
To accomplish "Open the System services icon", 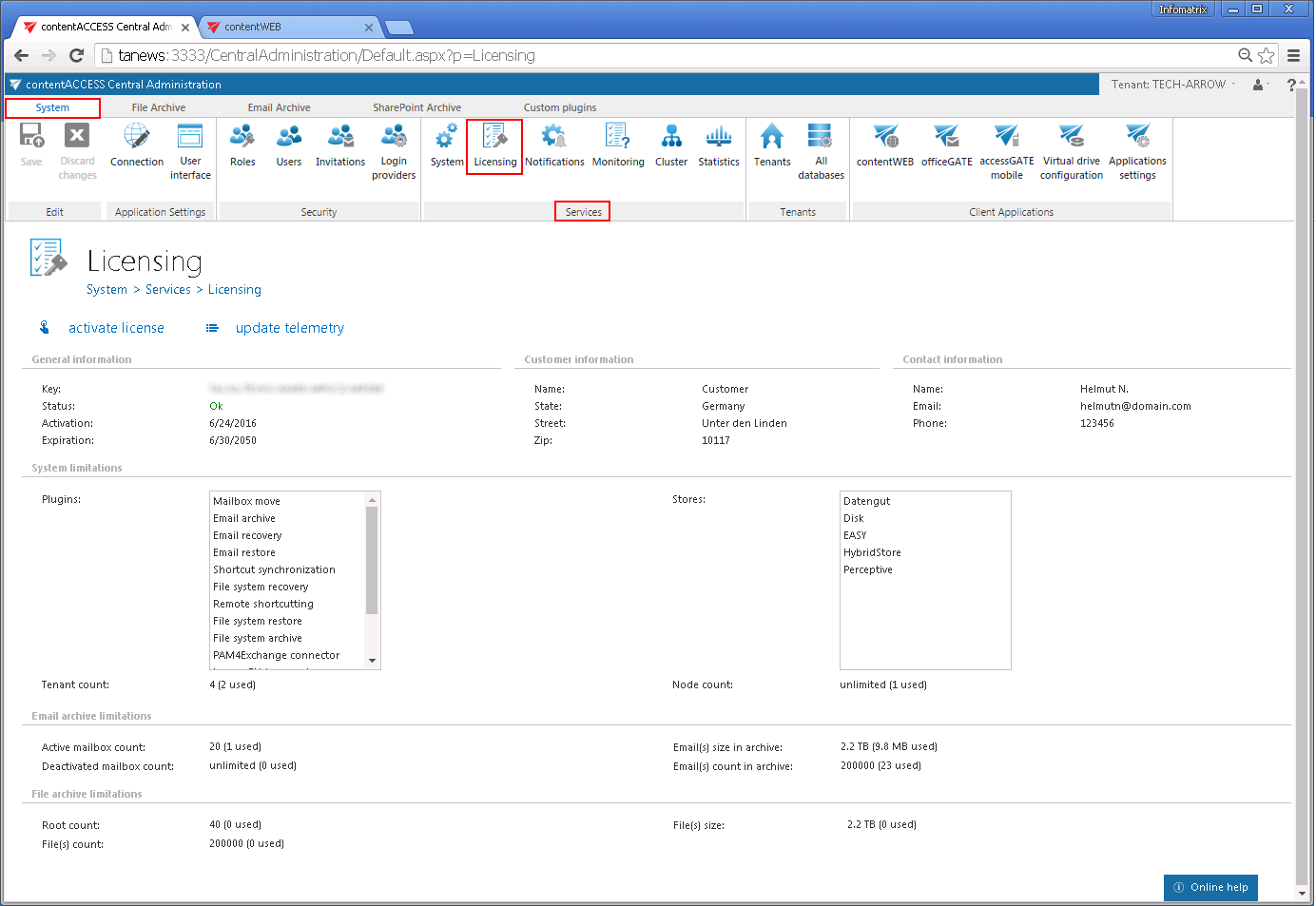I will pos(447,145).
